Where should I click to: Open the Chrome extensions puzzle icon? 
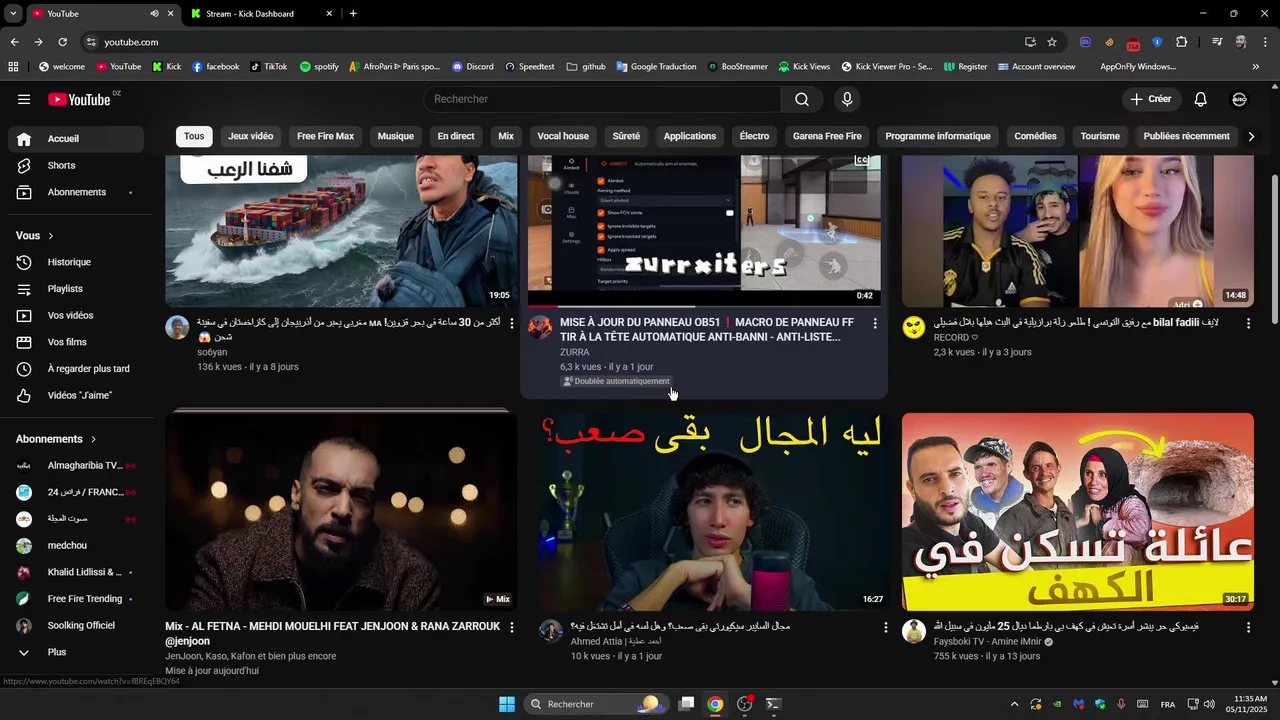1181,42
